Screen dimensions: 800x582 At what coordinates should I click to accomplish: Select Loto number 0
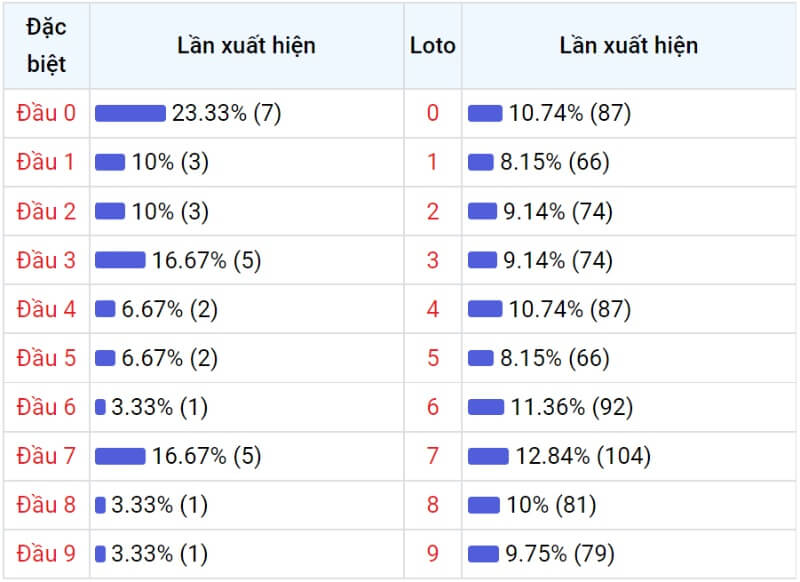pyautogui.click(x=433, y=113)
